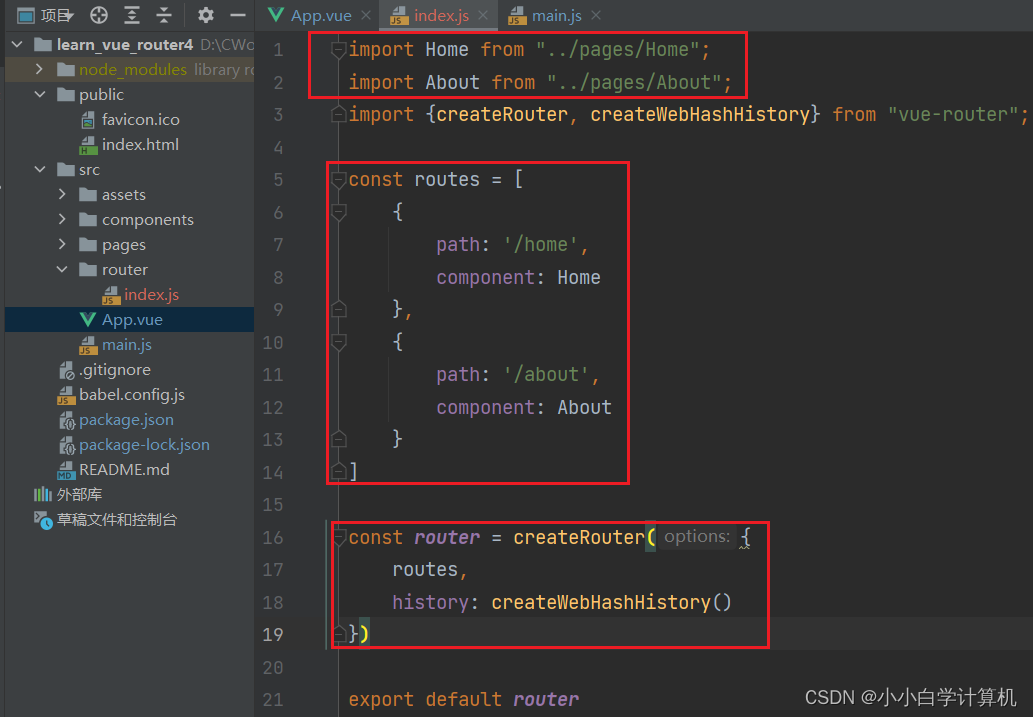Close the index.js tab

pyautogui.click(x=483, y=15)
